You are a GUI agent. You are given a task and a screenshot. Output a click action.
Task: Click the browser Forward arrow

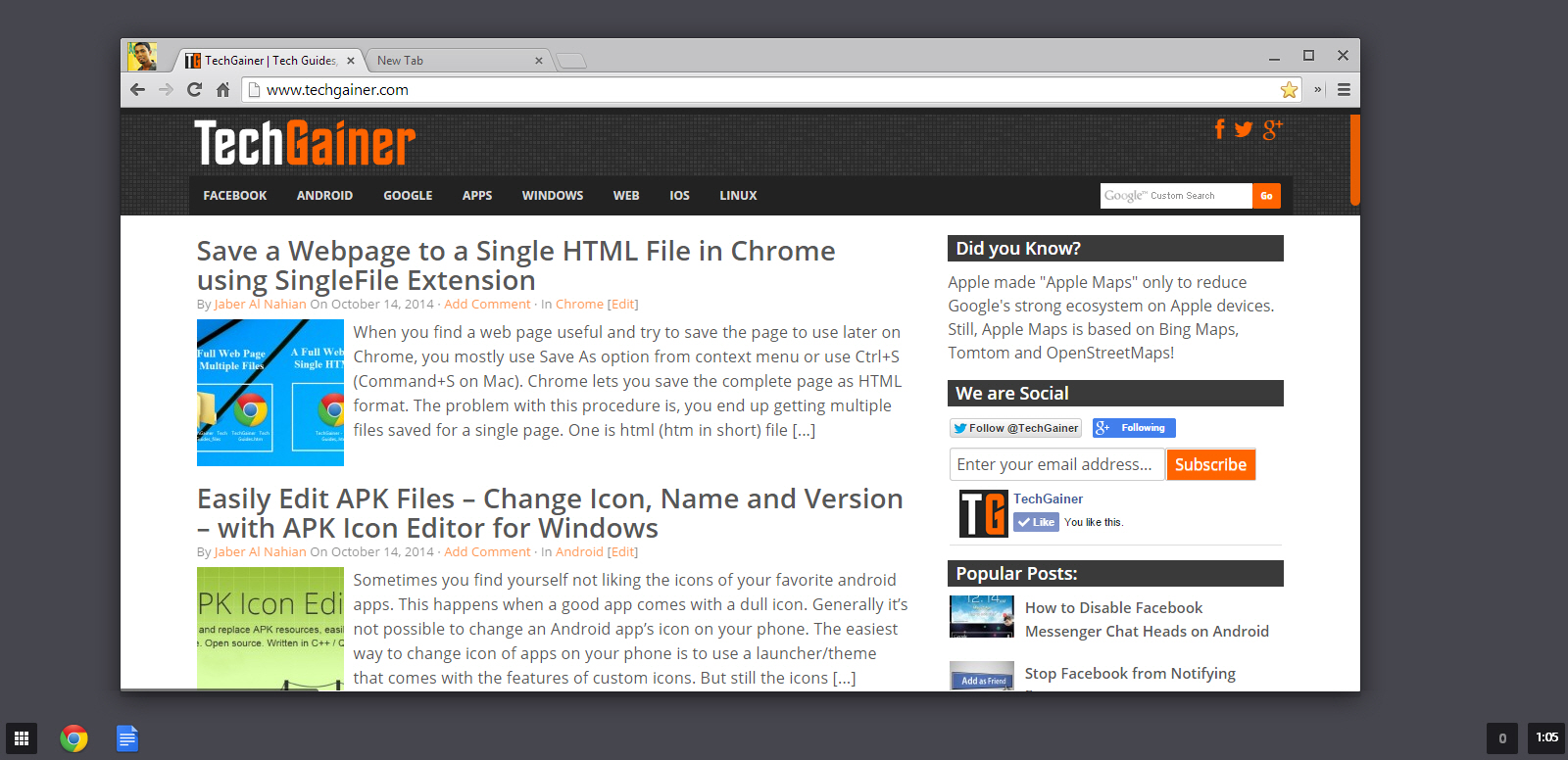point(166,90)
